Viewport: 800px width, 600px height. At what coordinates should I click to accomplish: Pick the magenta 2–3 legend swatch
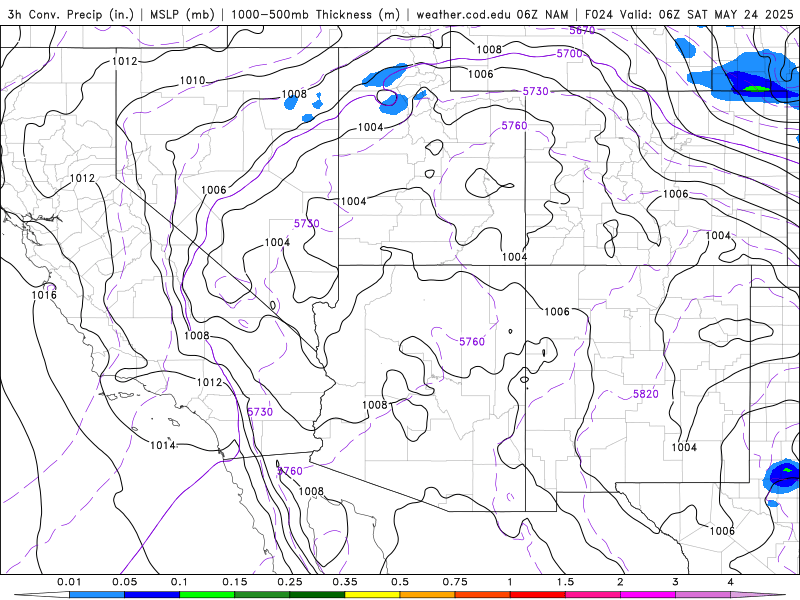point(648,595)
